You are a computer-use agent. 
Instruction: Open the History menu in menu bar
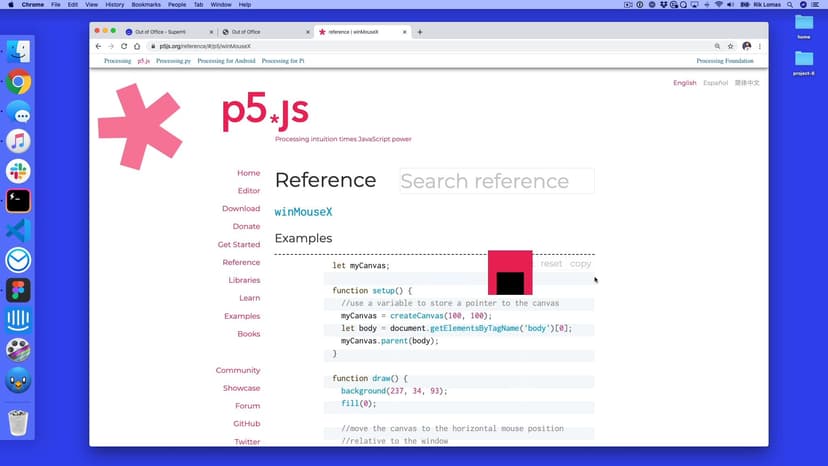115,5
